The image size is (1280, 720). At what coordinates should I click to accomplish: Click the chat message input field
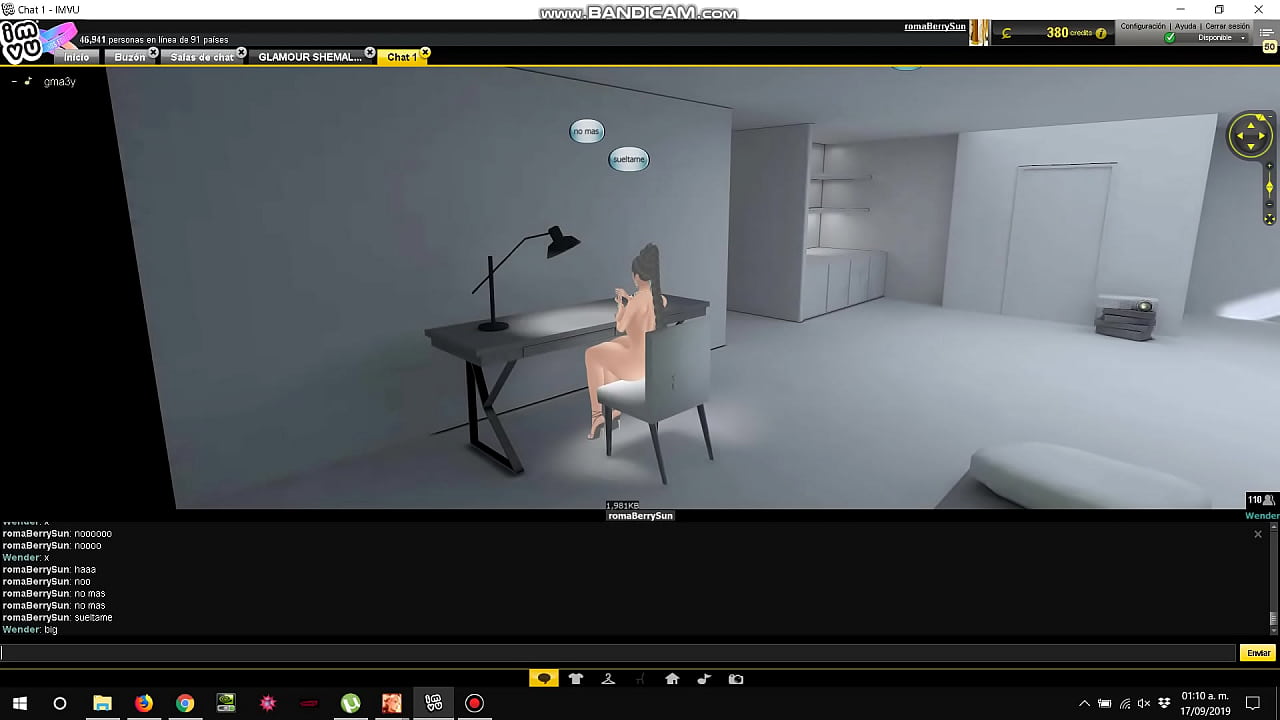tap(618, 653)
